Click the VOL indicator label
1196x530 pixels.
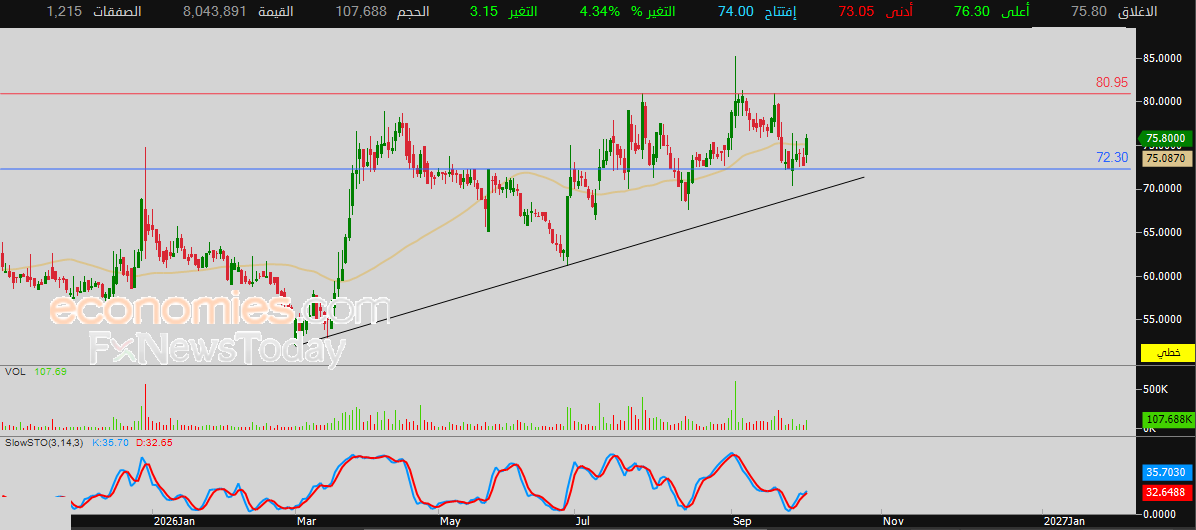coord(14,372)
